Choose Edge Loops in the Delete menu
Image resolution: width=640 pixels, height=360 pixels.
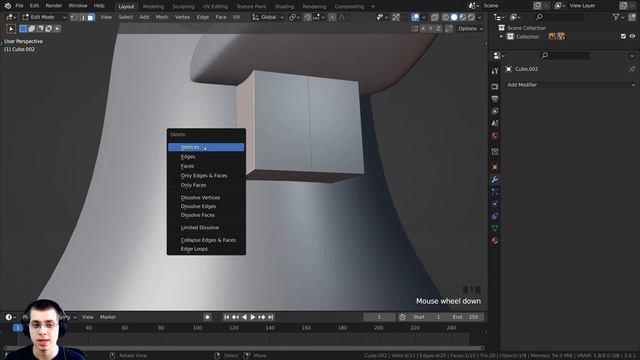coord(206,249)
